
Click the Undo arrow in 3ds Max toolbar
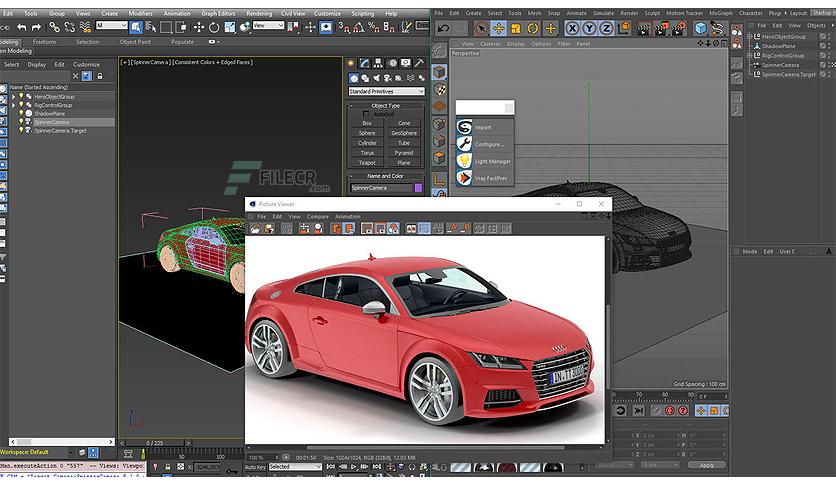(x=22, y=27)
